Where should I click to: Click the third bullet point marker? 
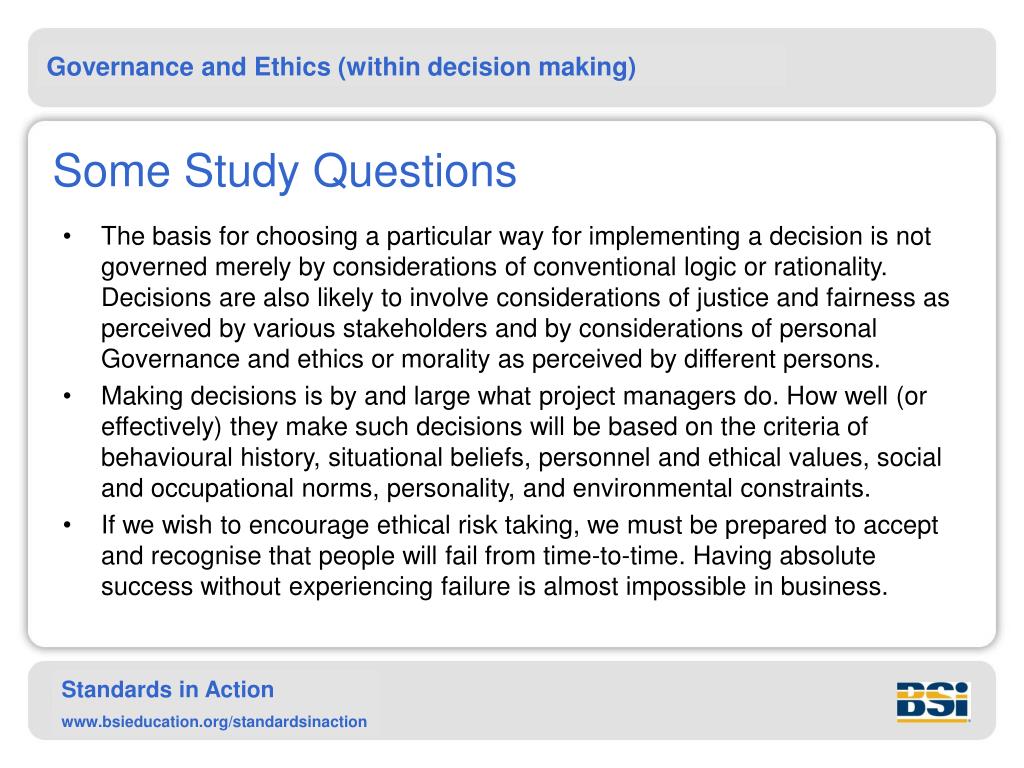67,526
